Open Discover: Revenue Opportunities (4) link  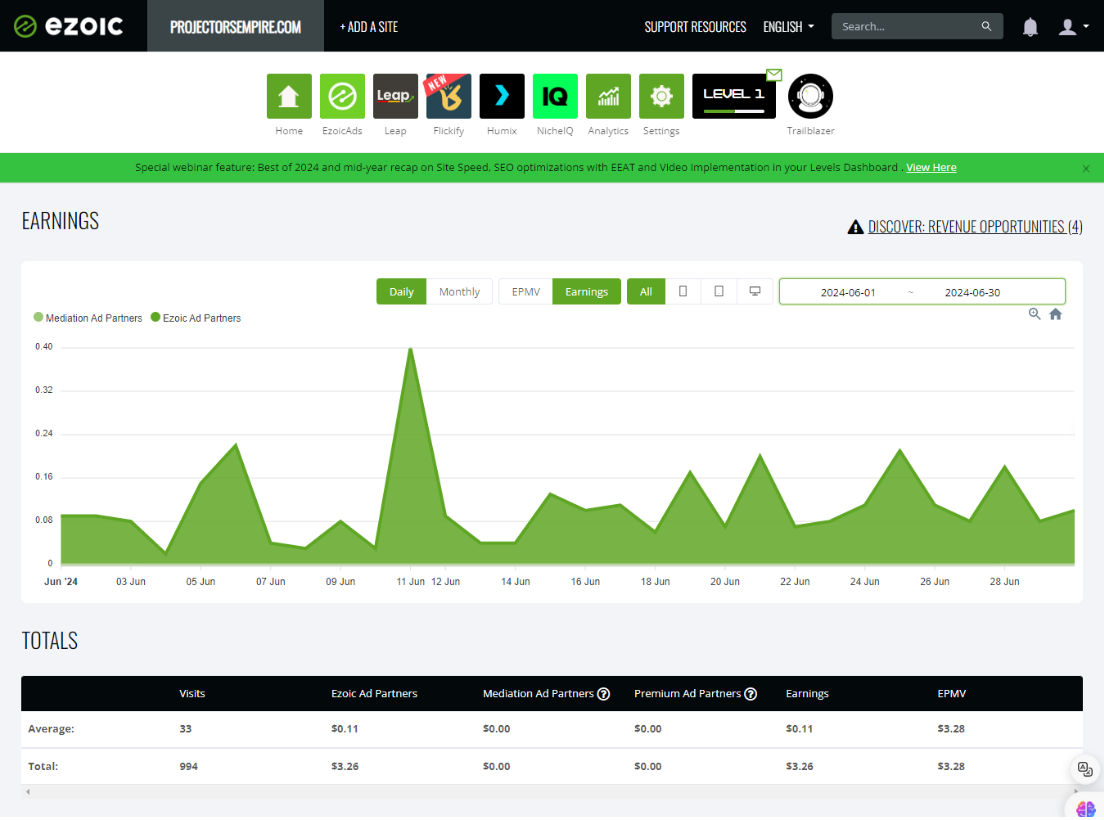975,227
